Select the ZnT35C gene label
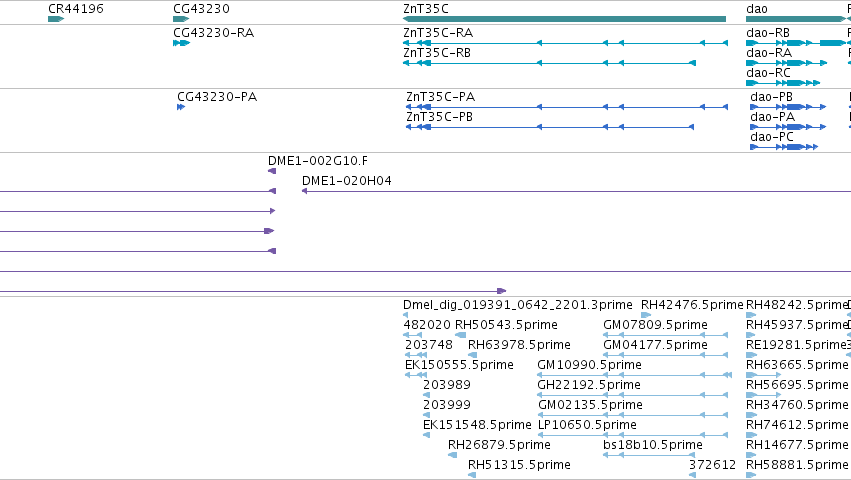The height and width of the screenshot is (480, 851). (x=426, y=9)
